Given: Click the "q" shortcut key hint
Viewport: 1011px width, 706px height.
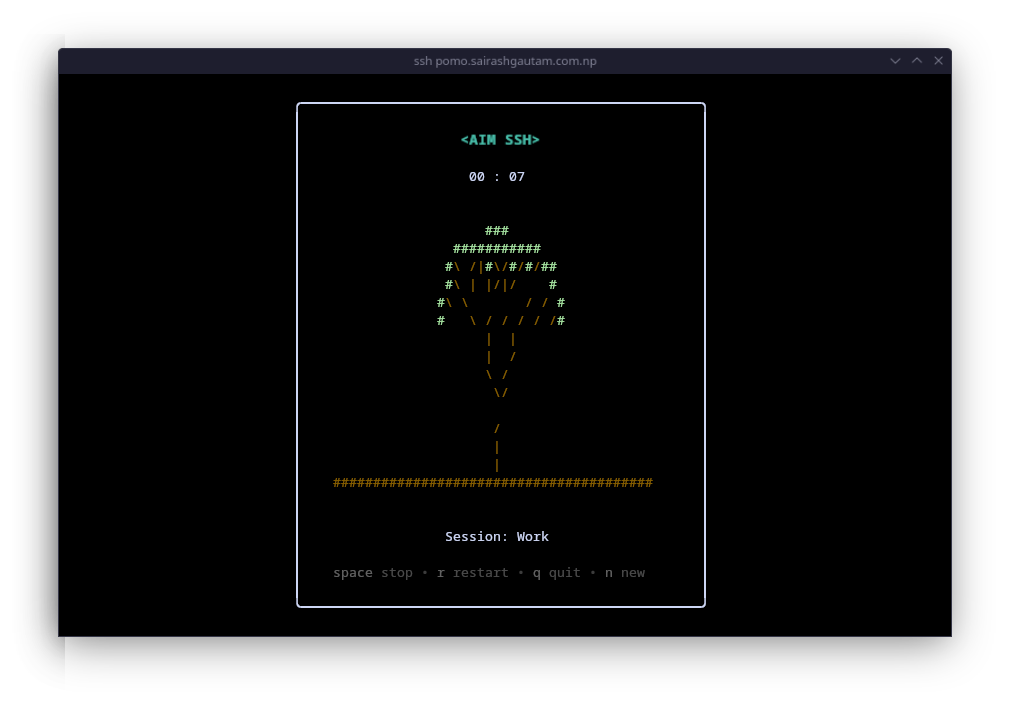Looking at the screenshot, I should pyautogui.click(x=537, y=573).
